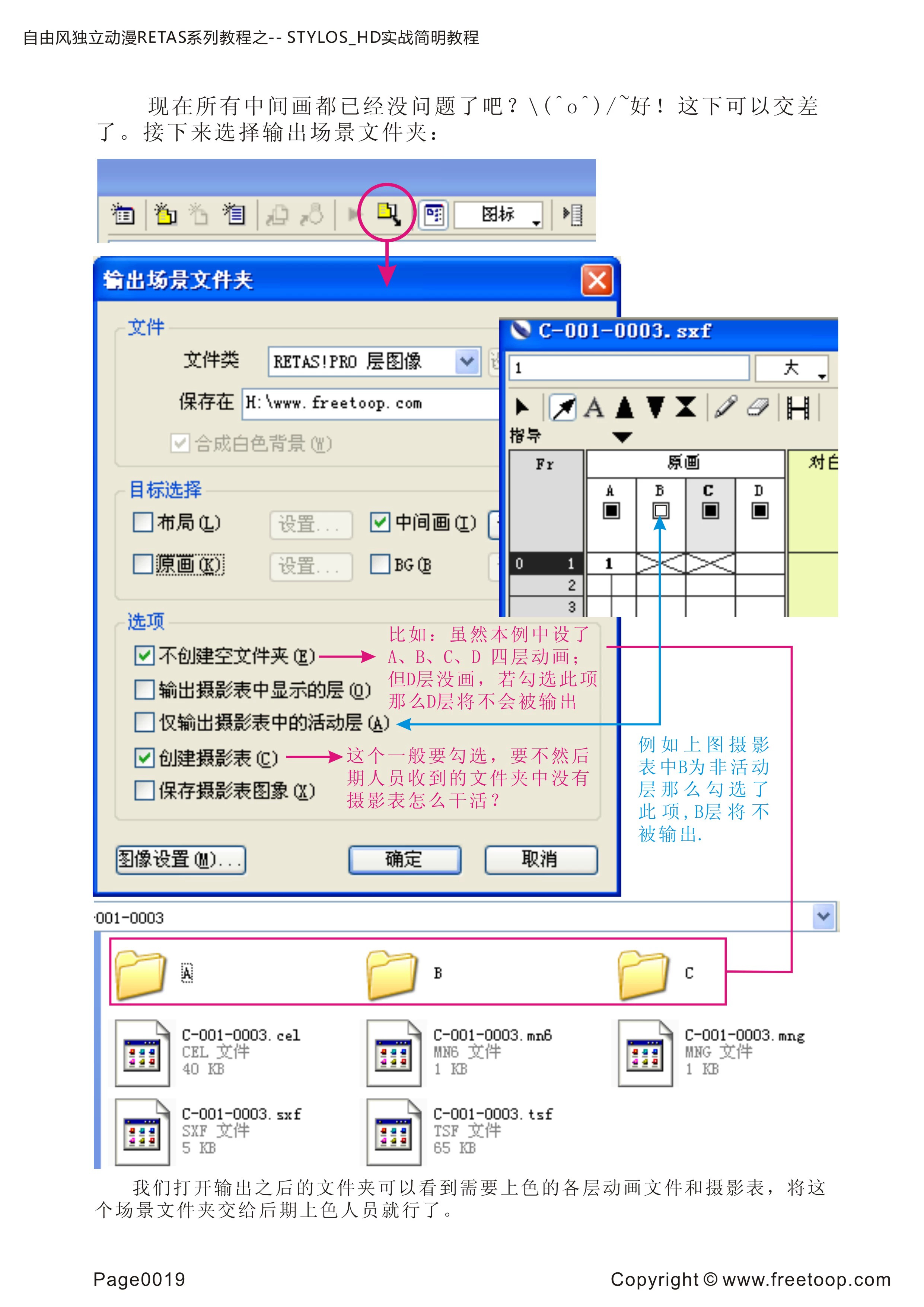
Task: Click the sxf window app icon in title bar
Action: [x=520, y=330]
